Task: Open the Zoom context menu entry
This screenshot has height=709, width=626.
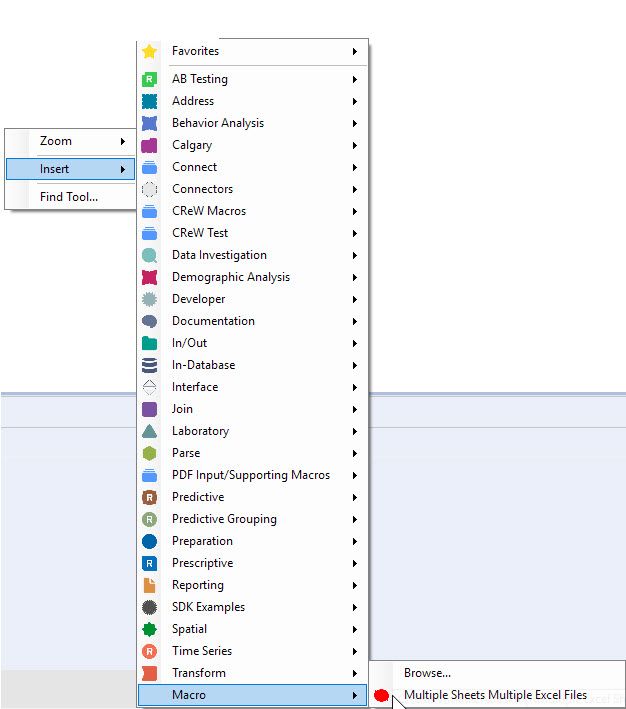Action: [x=70, y=141]
